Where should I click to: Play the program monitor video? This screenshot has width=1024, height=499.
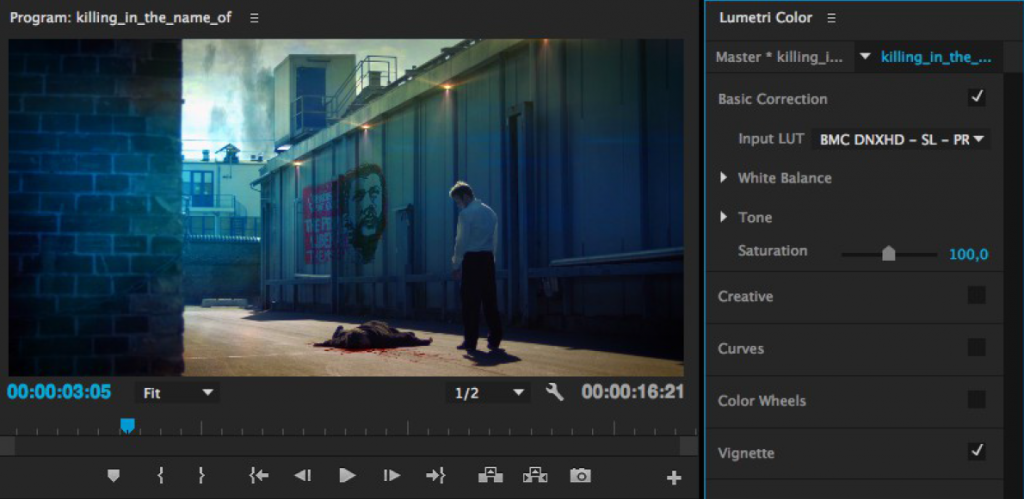click(x=347, y=475)
